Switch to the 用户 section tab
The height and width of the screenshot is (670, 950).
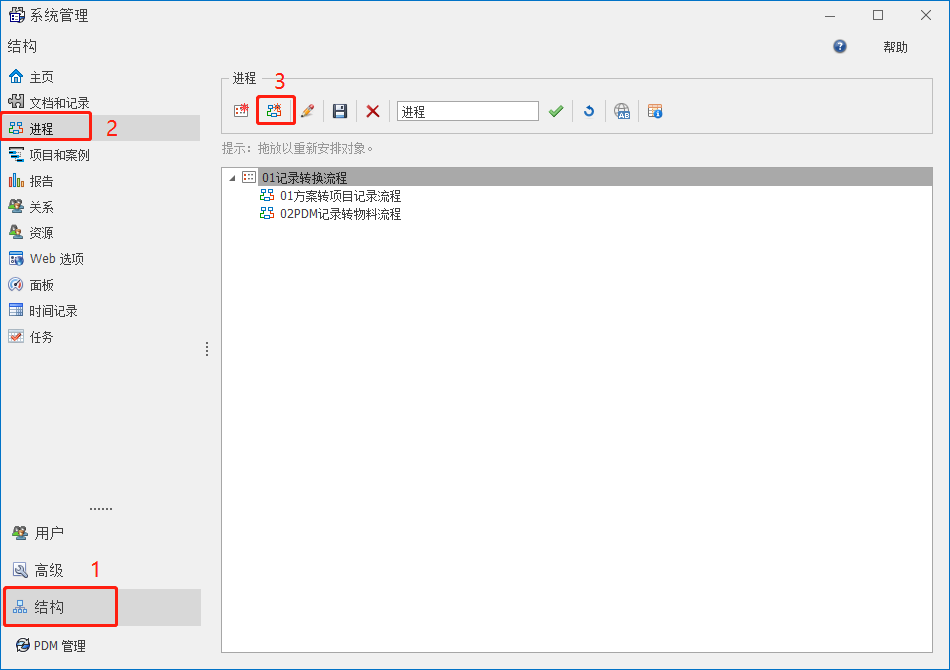49,533
